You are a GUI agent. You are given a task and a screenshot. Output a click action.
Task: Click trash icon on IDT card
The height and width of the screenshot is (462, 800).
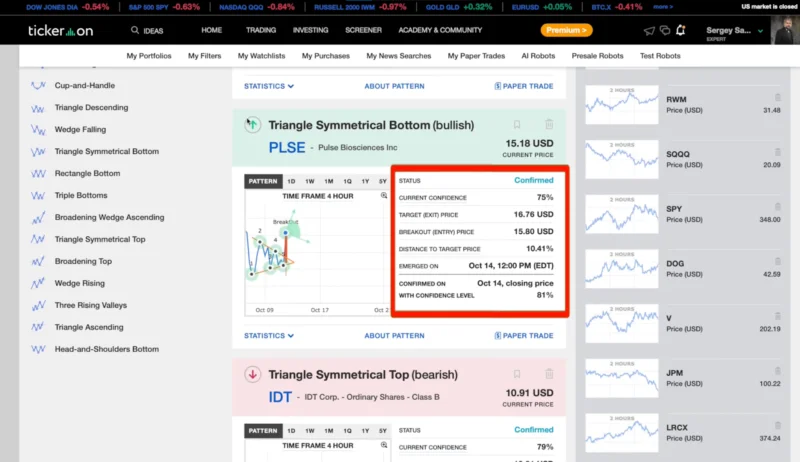(x=549, y=374)
